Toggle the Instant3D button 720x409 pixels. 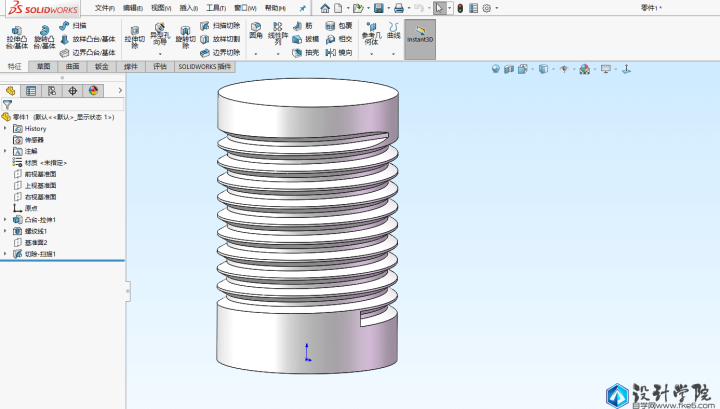[x=420, y=36]
